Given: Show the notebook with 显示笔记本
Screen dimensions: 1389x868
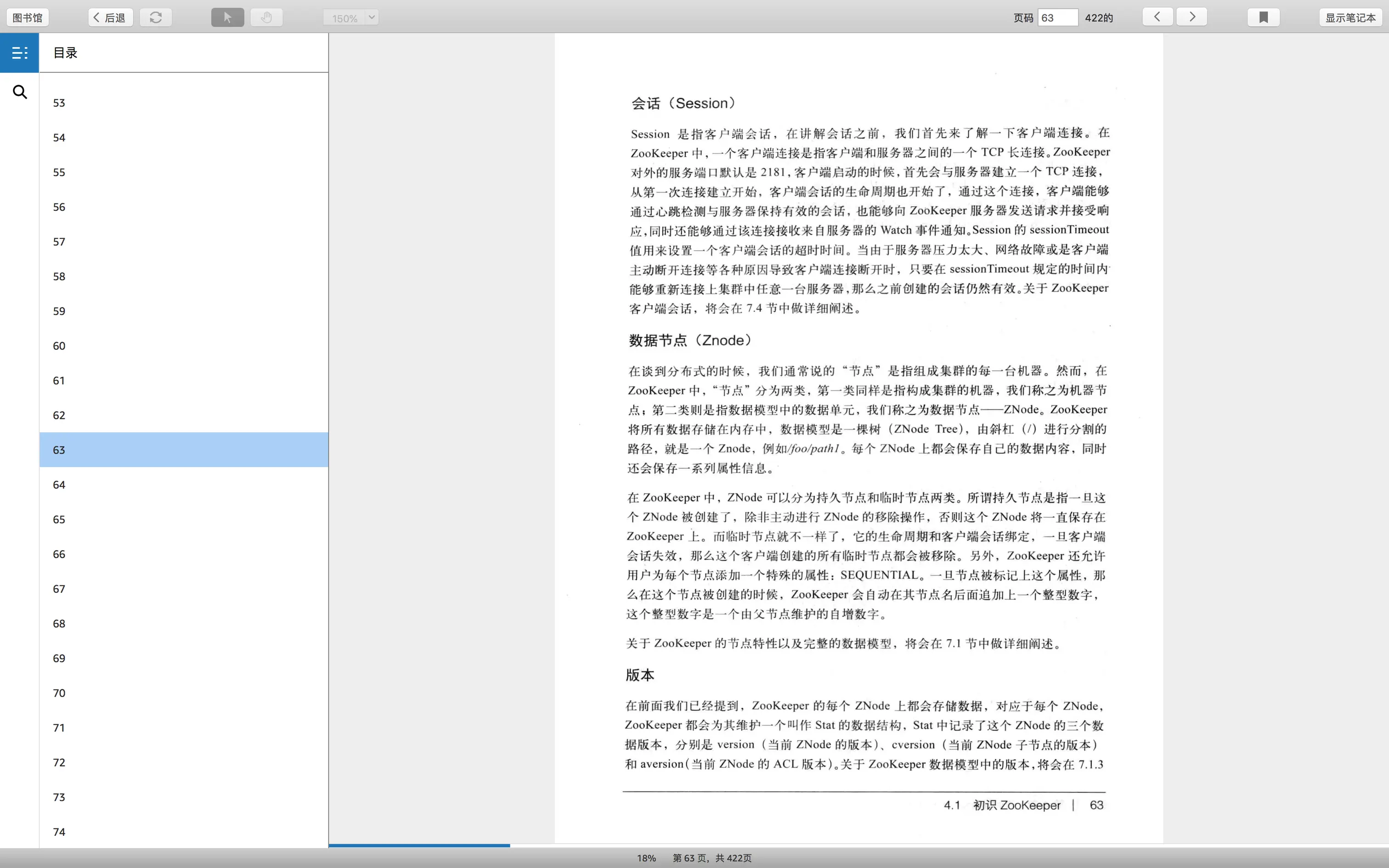Looking at the screenshot, I should point(1350,17).
